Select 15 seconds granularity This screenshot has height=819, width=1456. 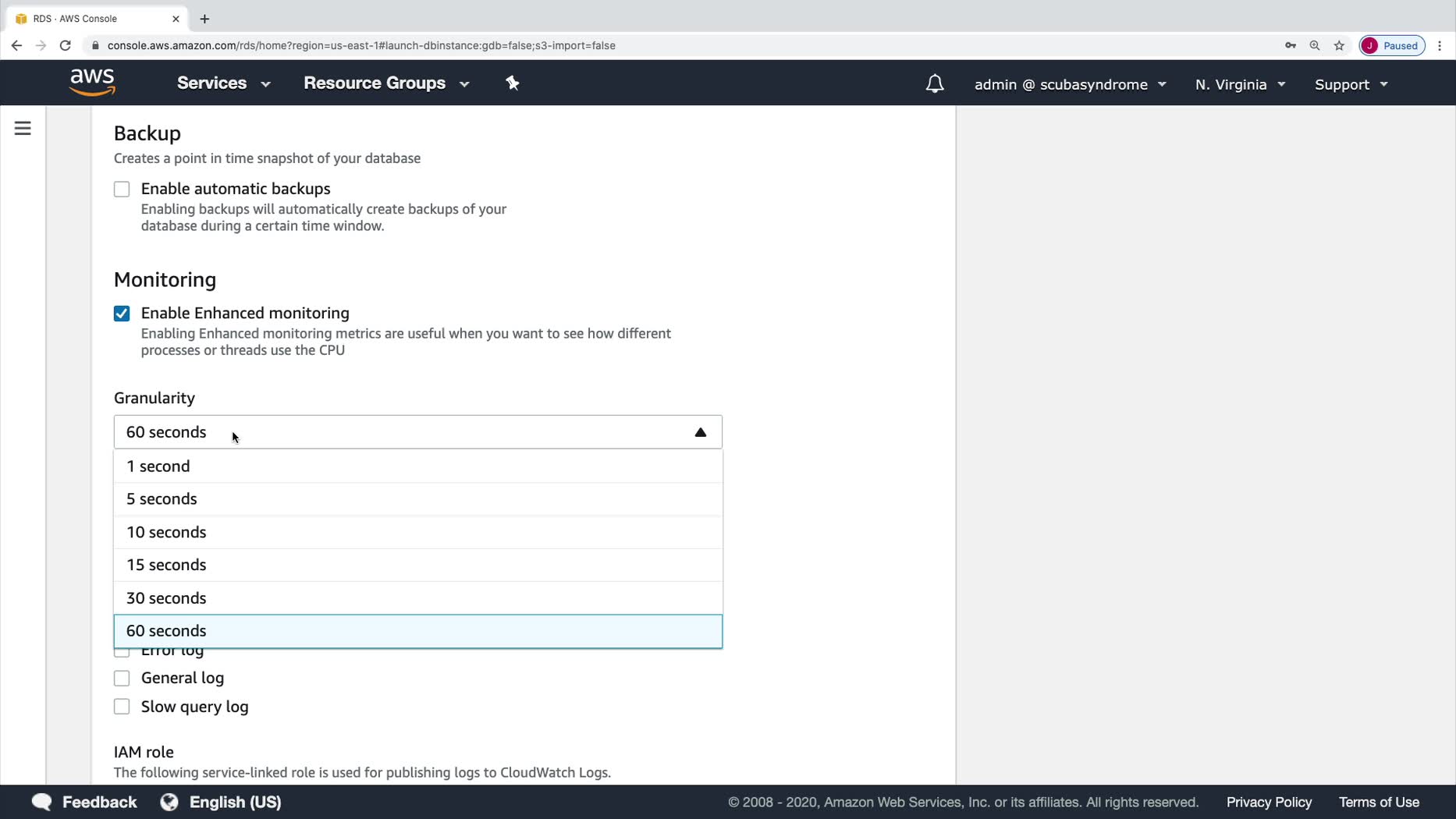(x=418, y=565)
